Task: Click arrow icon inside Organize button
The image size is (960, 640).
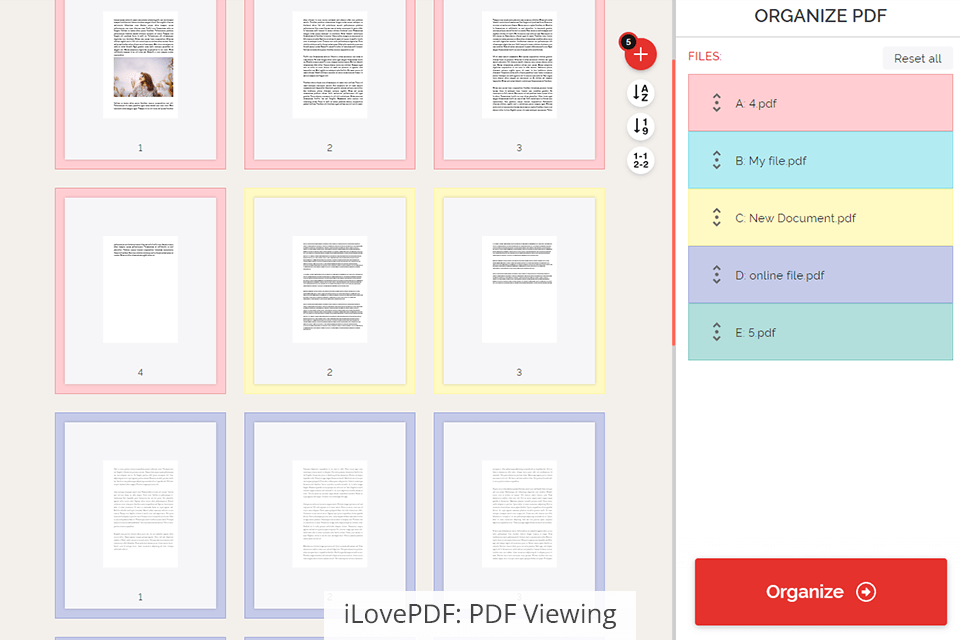Action: (x=866, y=592)
